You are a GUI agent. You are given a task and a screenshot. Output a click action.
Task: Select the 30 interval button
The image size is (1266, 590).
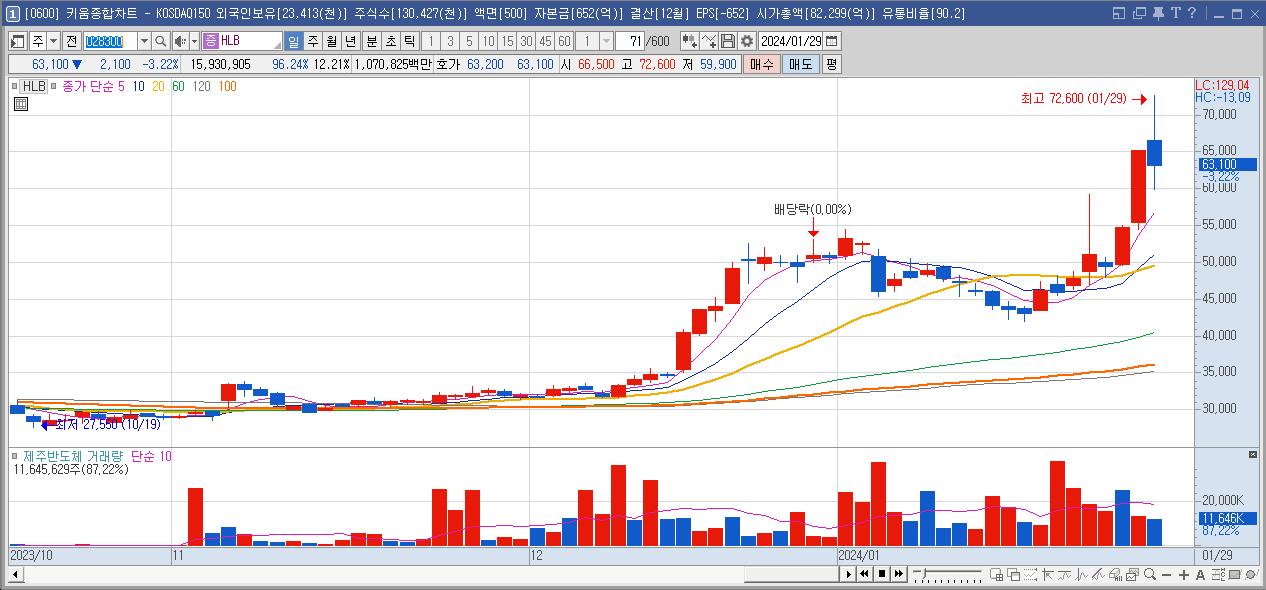[x=526, y=41]
